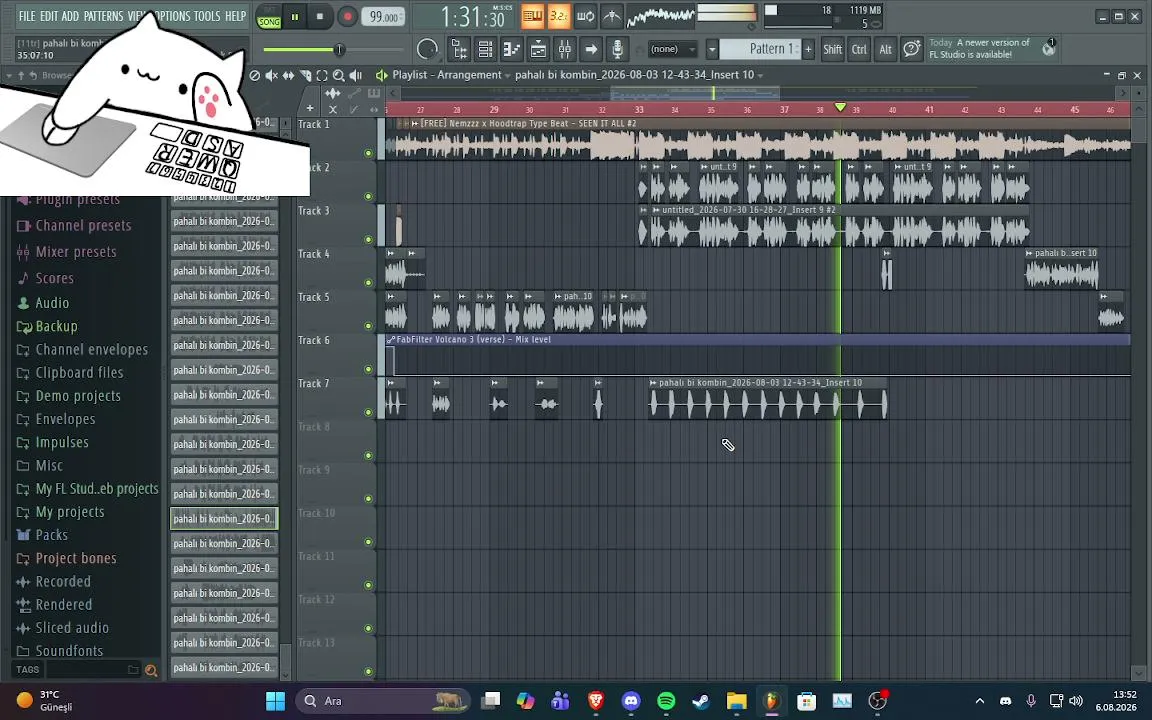
Task: Stop playback with the stop button
Action: point(320,16)
